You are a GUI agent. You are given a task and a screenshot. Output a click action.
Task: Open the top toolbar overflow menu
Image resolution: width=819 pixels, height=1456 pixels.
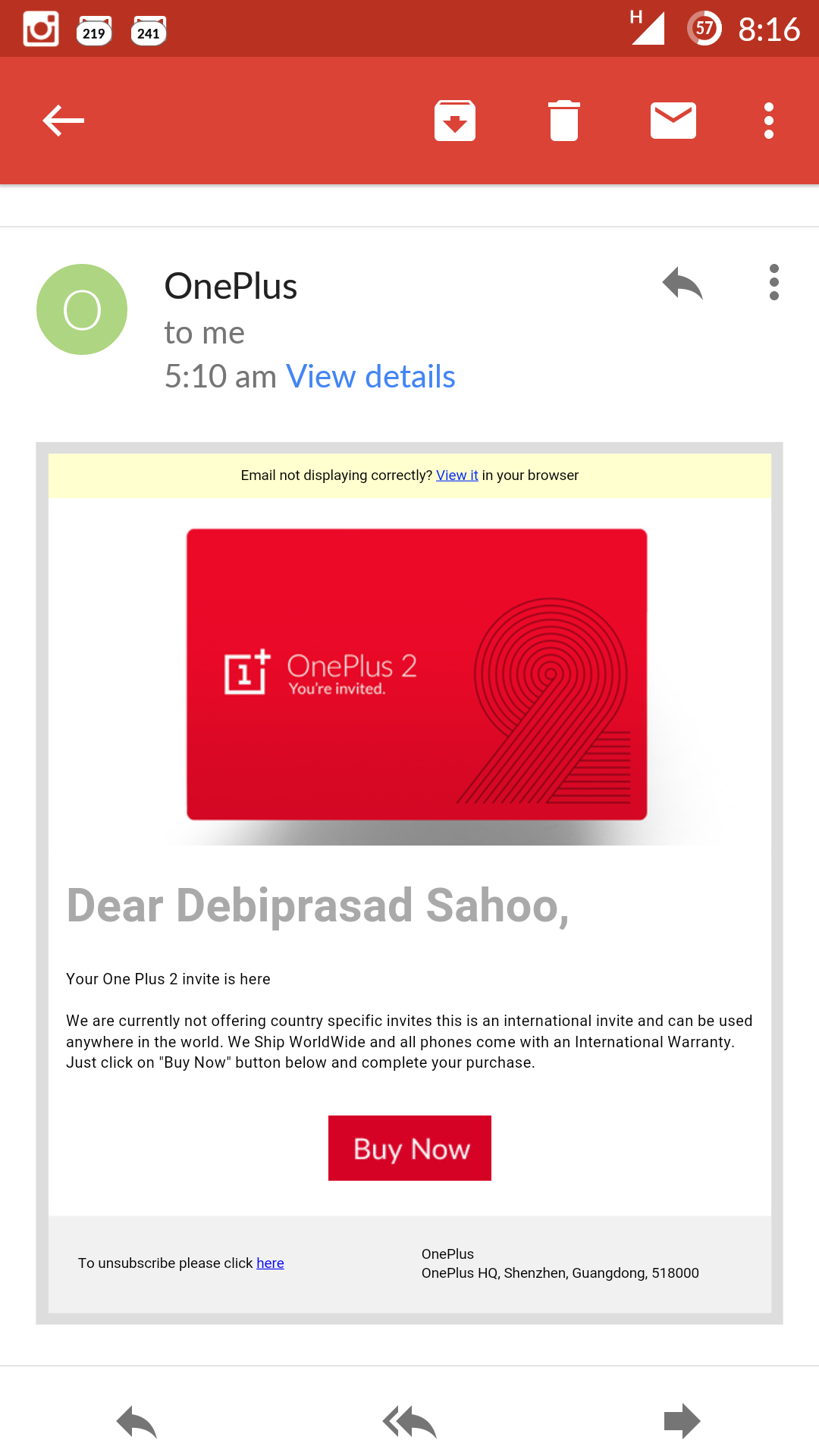[769, 121]
